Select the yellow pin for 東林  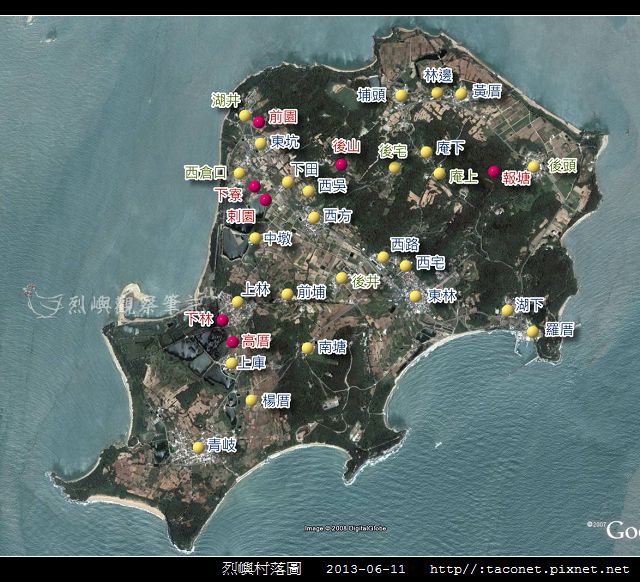pyautogui.click(x=416, y=296)
